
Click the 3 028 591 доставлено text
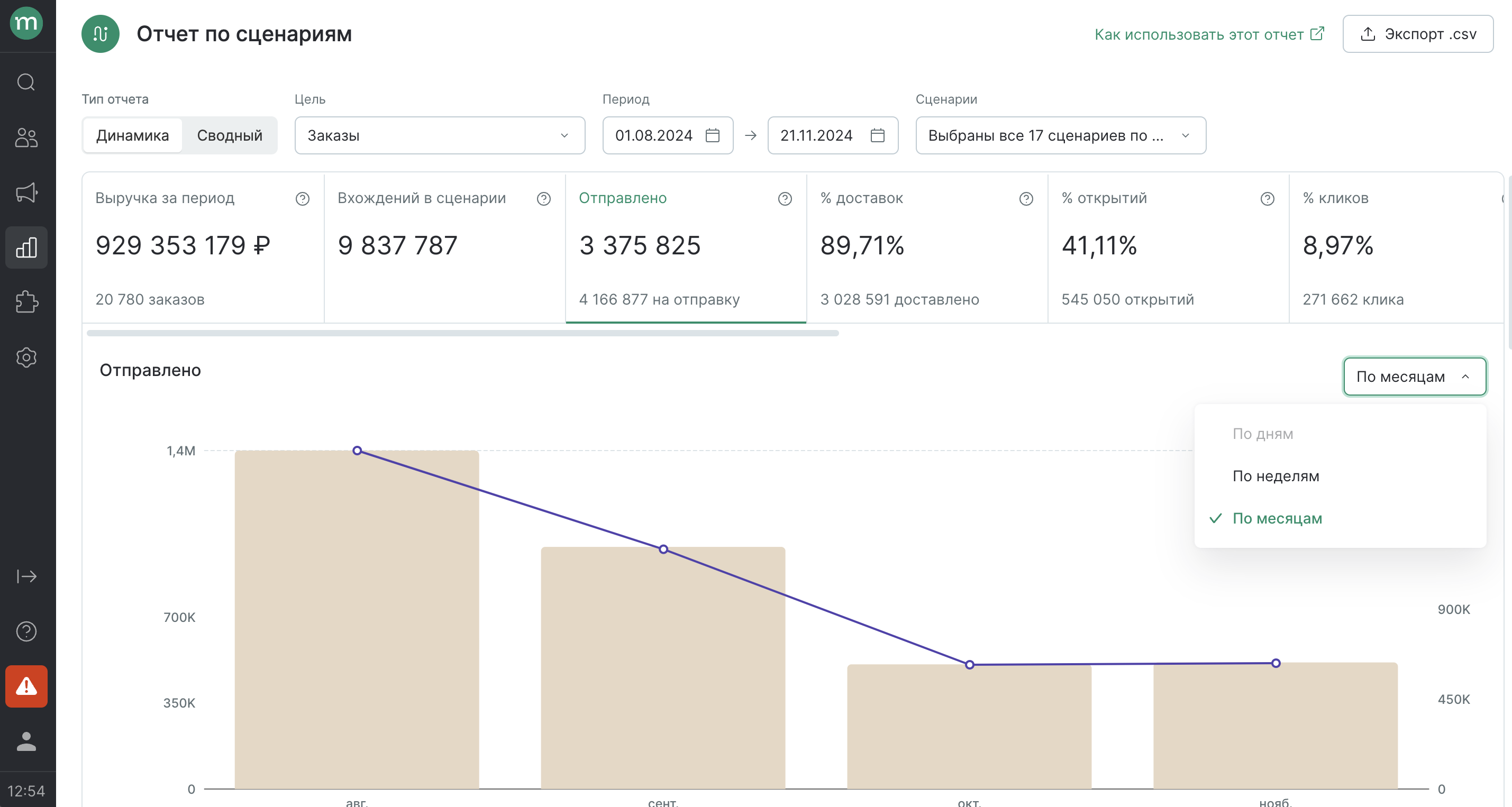[899, 299]
